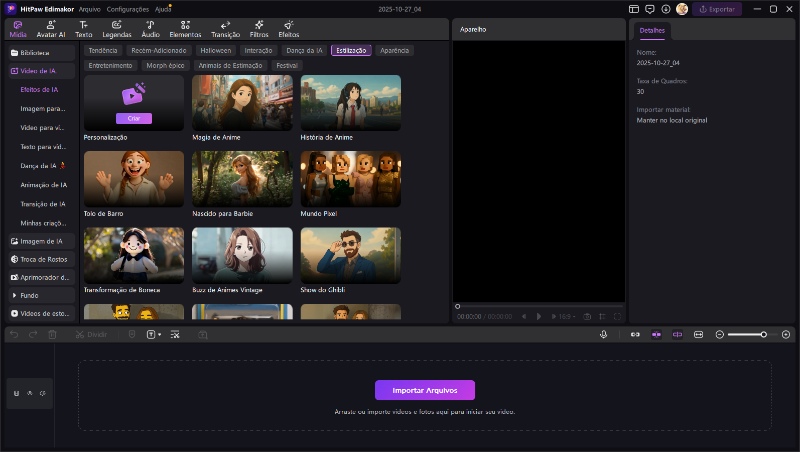Open the Filtros panel
Screen dimensions: 800x452
pyautogui.click(x=258, y=28)
